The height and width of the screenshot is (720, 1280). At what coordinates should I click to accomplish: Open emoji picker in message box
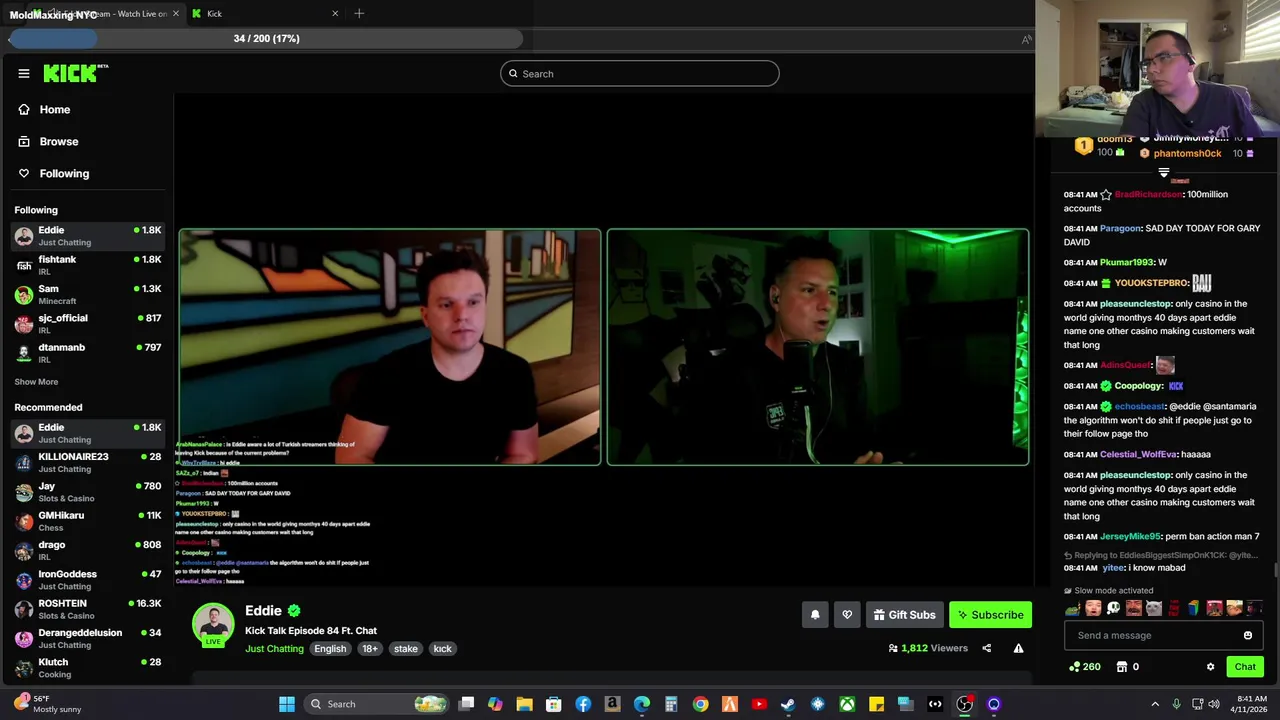point(1247,635)
